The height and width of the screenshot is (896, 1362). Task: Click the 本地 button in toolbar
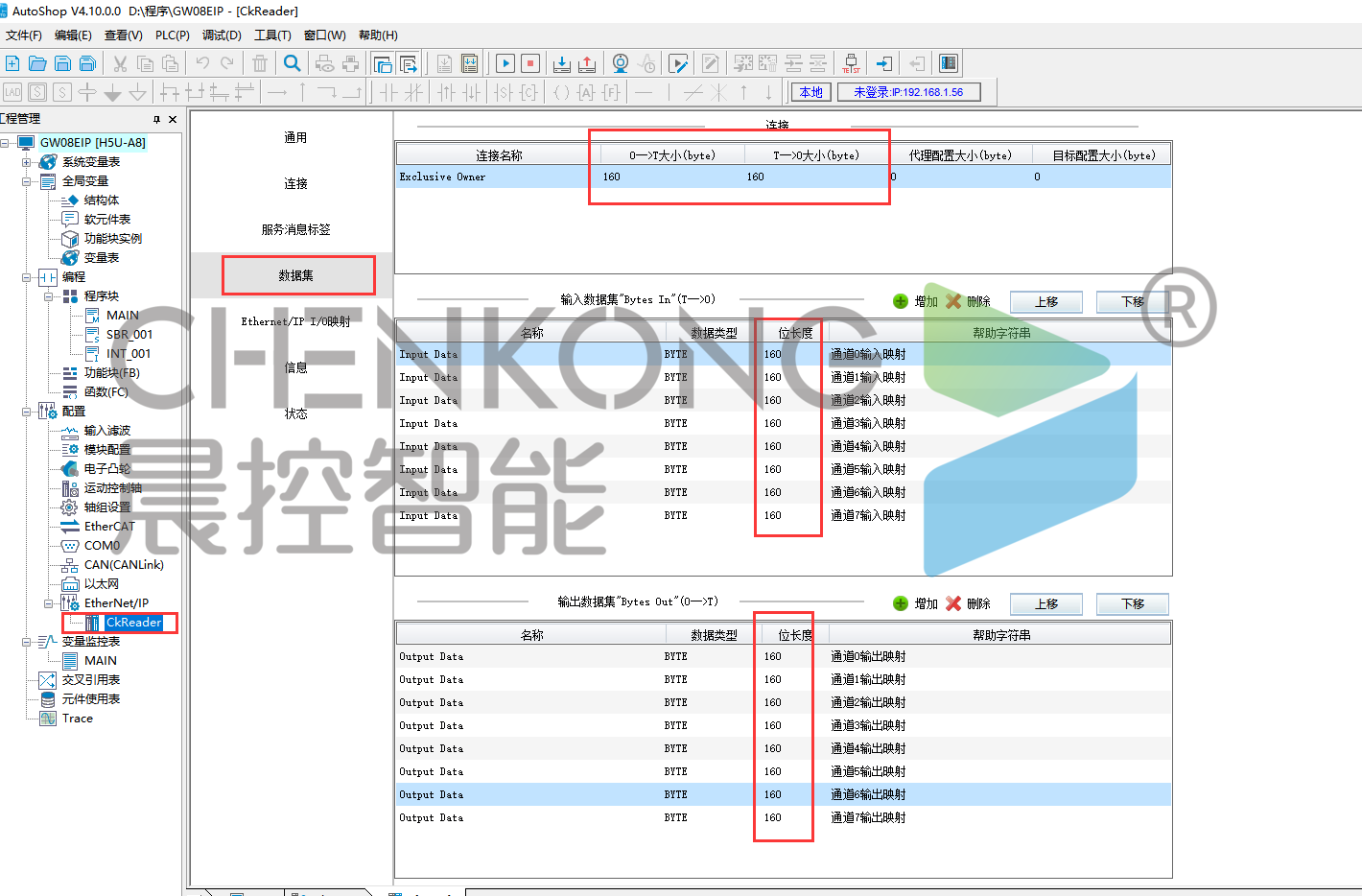pyautogui.click(x=811, y=92)
